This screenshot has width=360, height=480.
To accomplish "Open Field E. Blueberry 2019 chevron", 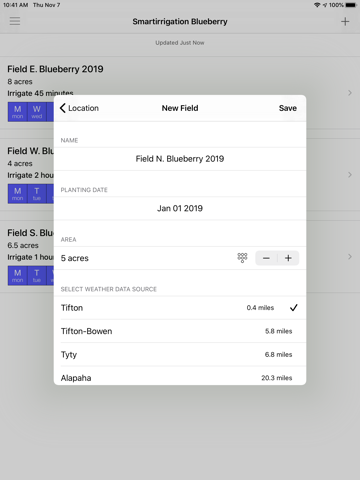I will coord(350,93).
